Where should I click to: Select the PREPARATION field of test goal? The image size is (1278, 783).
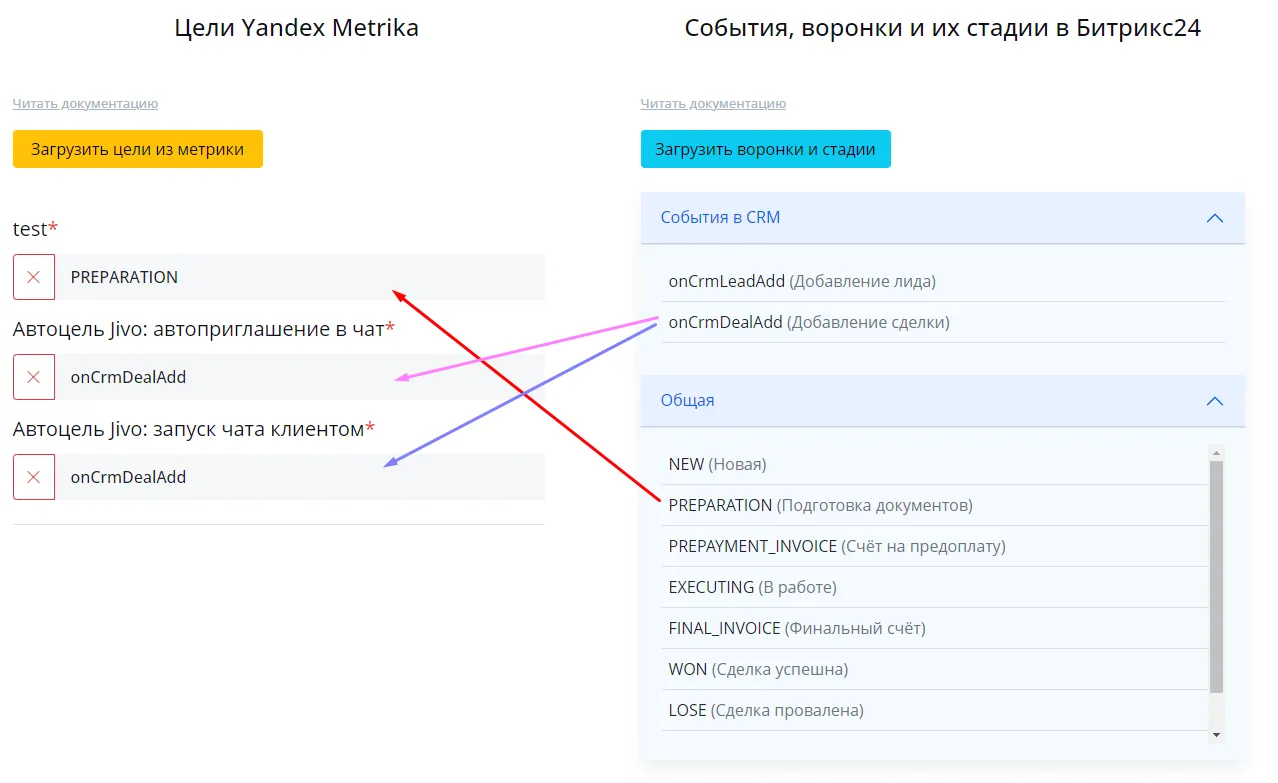300,277
